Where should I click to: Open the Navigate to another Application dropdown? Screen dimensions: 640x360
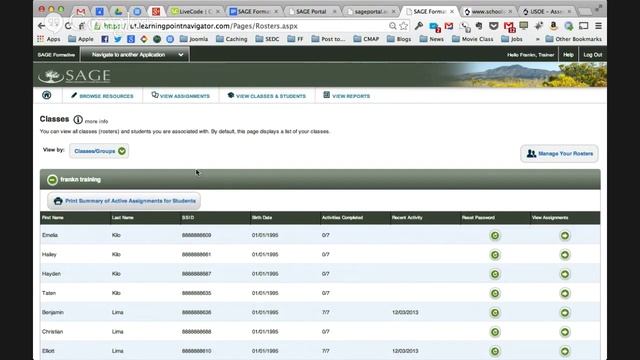[x=135, y=54]
